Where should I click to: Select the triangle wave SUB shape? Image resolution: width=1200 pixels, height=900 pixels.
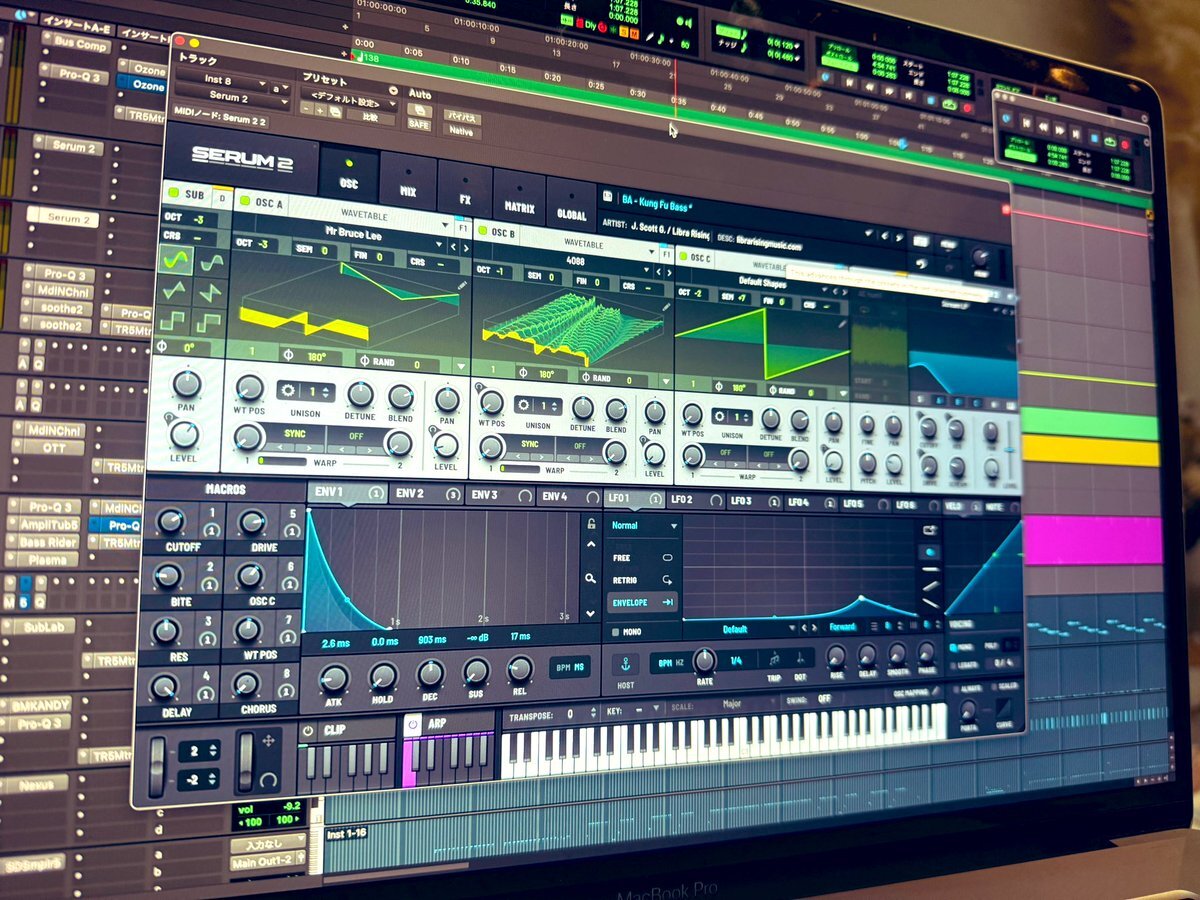tap(176, 291)
